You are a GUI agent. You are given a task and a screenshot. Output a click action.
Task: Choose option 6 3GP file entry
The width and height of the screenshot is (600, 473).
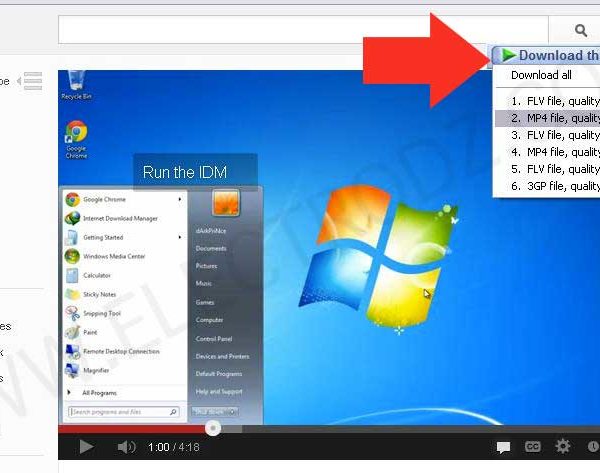click(x=547, y=186)
